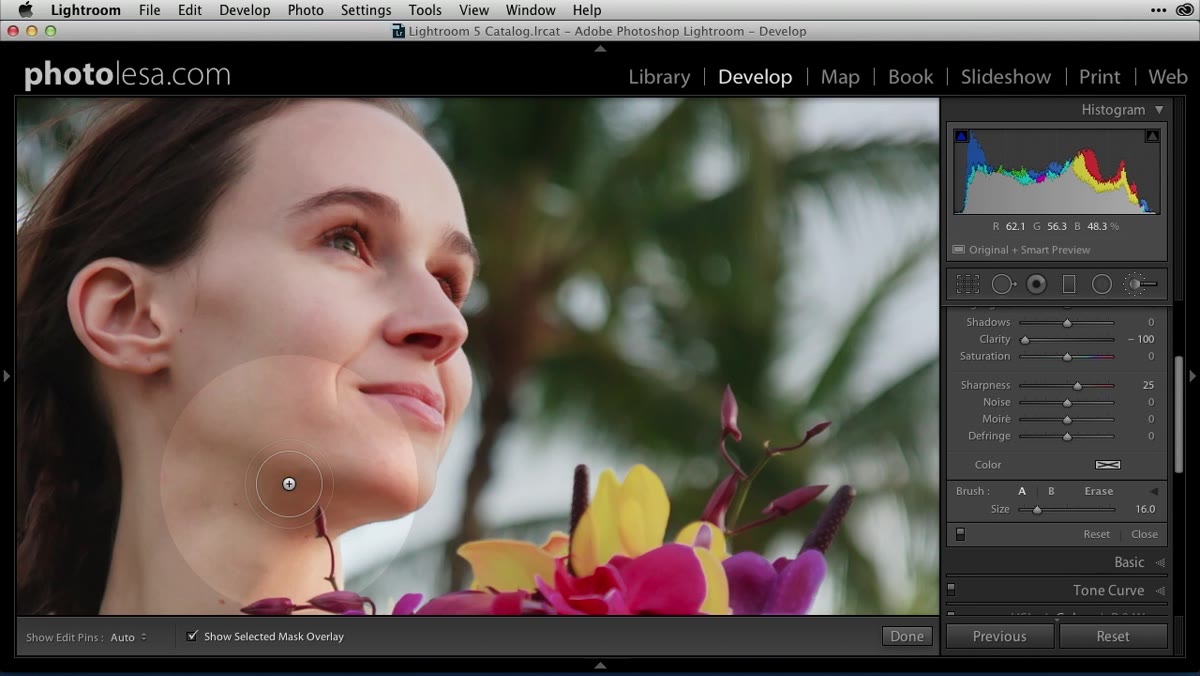The image size is (1200, 676).
Task: Click the Clarity value -100
Action: click(x=1141, y=340)
